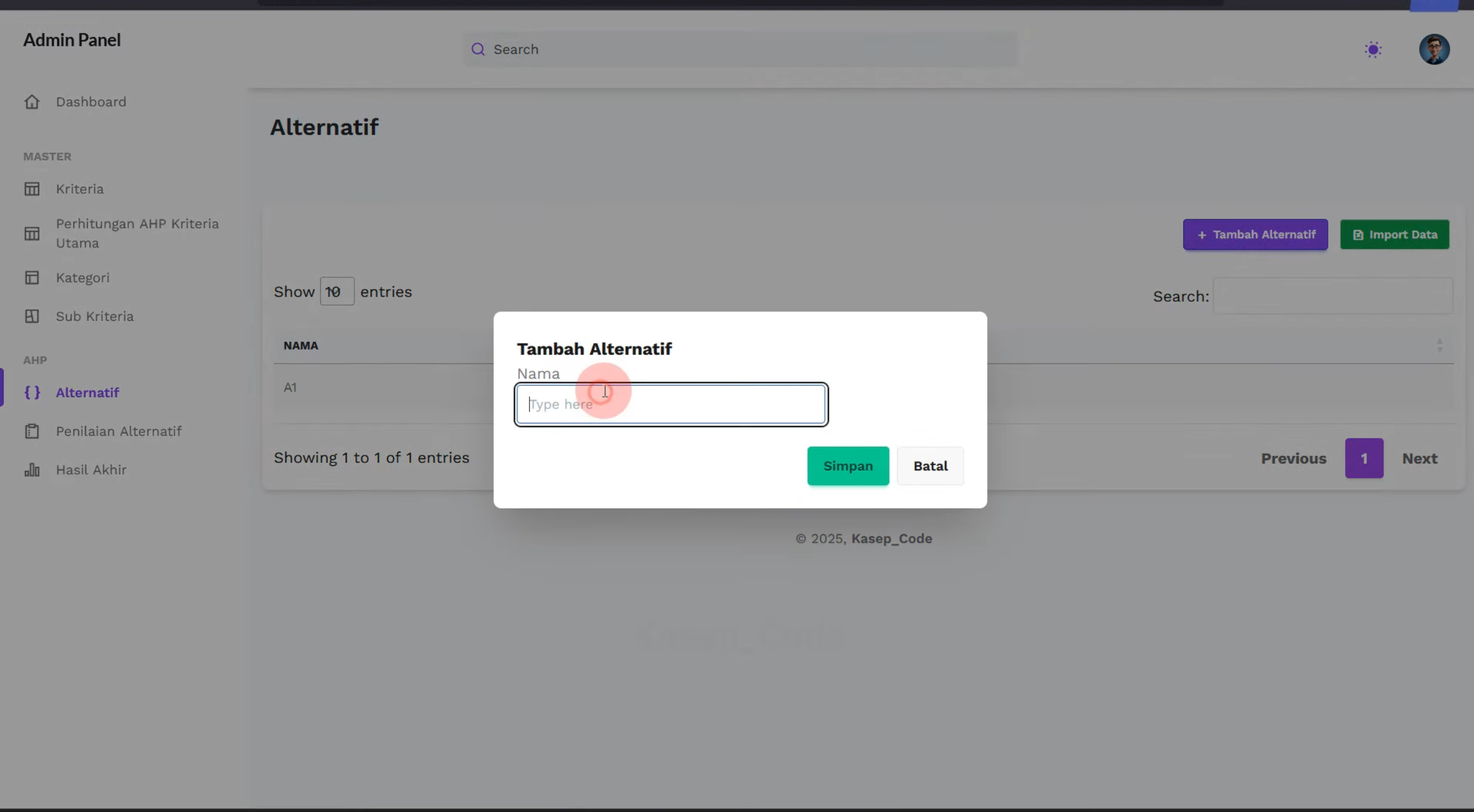
Task: Click the Penilaian Alternatif clipboard icon
Action: (x=32, y=431)
